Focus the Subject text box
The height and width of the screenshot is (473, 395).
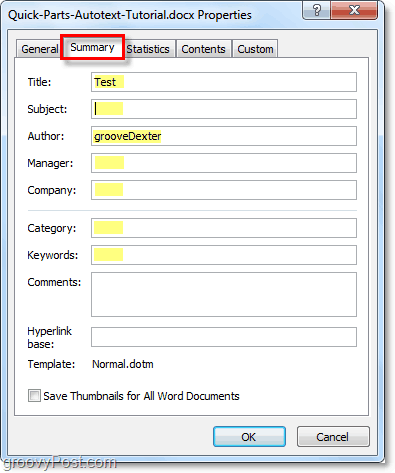[x=224, y=109]
